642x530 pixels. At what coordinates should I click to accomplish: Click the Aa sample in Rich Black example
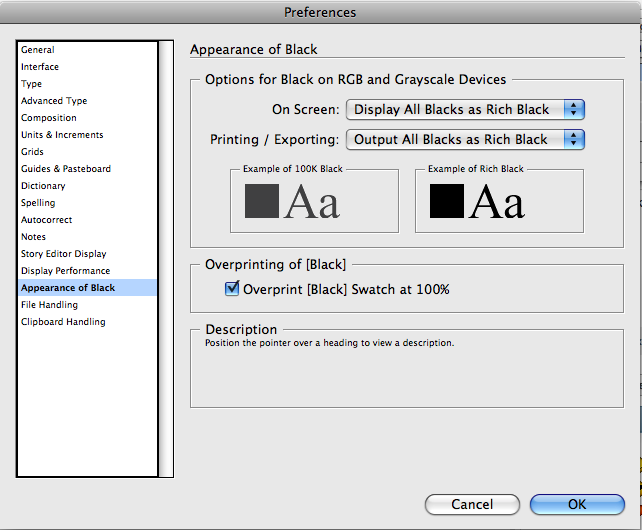point(497,202)
